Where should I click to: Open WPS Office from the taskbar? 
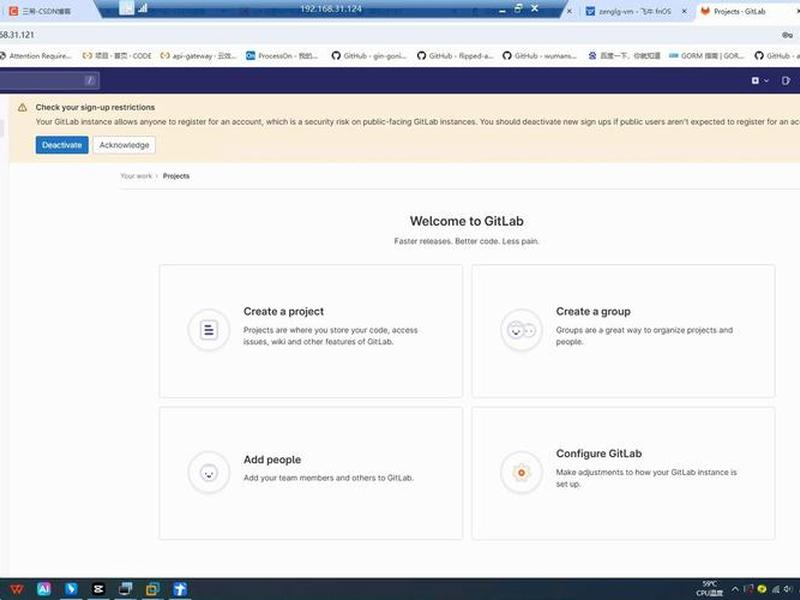17,589
